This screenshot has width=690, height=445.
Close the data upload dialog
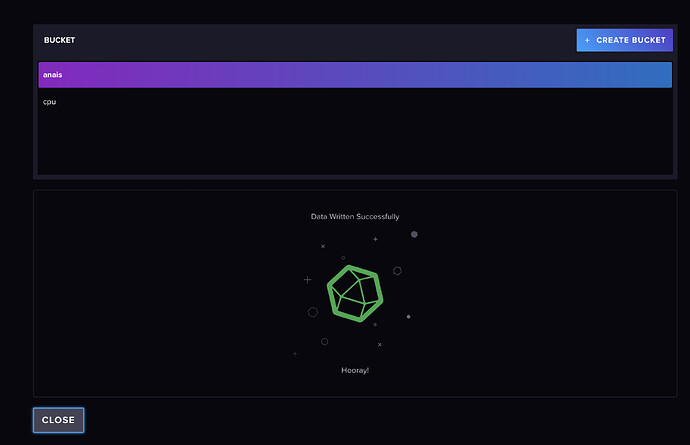[59, 420]
